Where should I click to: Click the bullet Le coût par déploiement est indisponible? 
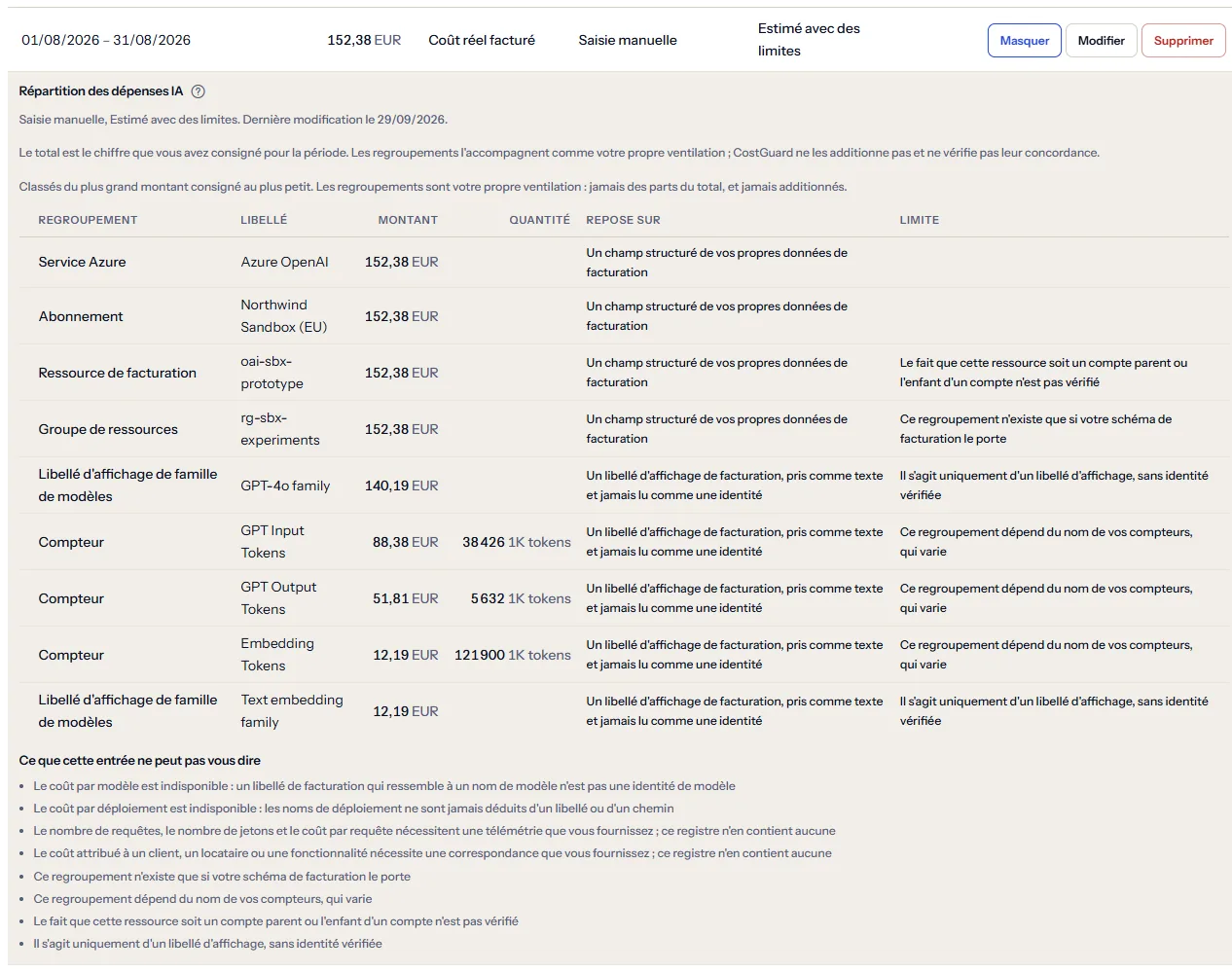click(x=353, y=809)
